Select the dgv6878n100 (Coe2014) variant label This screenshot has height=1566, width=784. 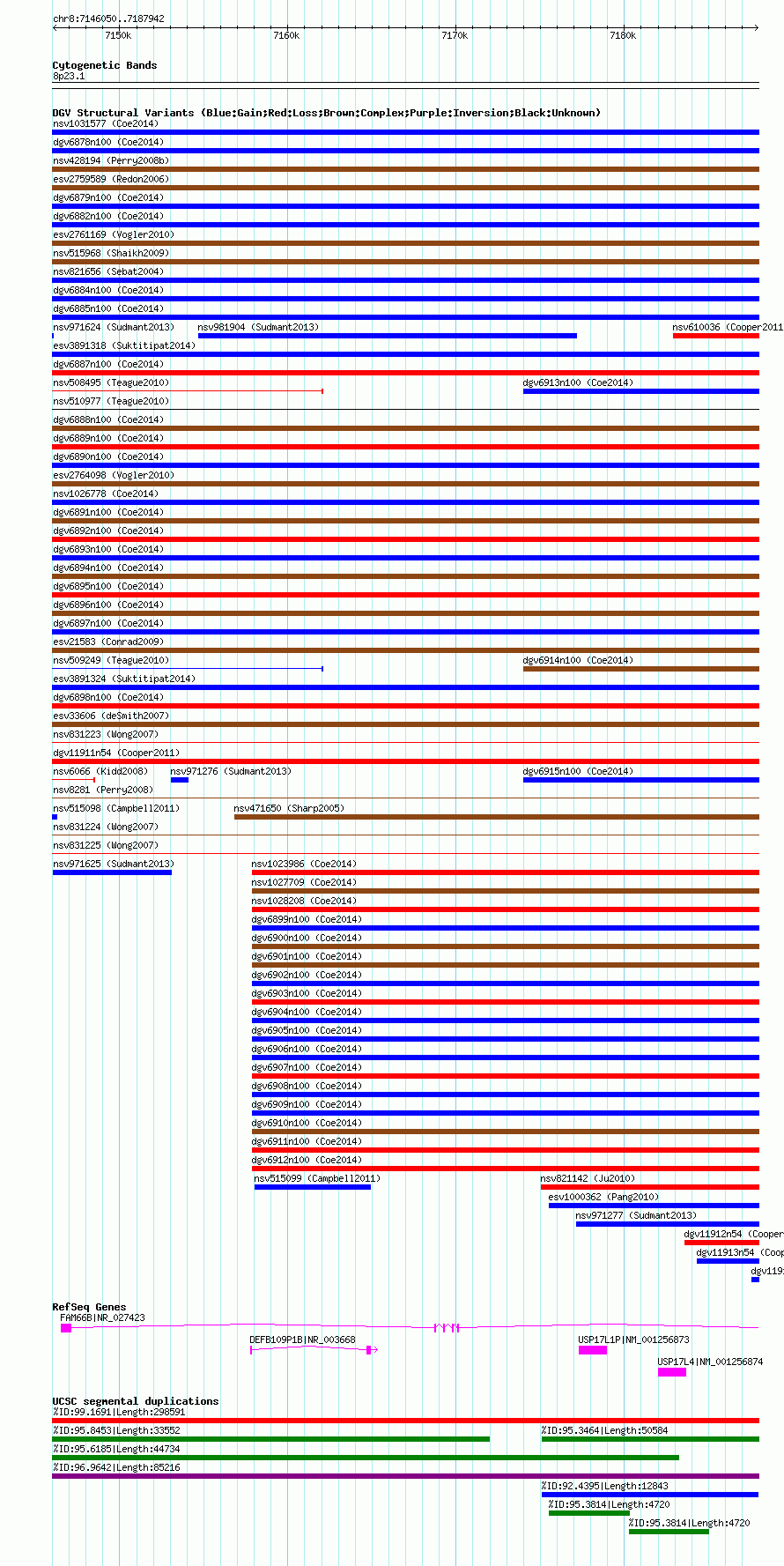[x=108, y=142]
